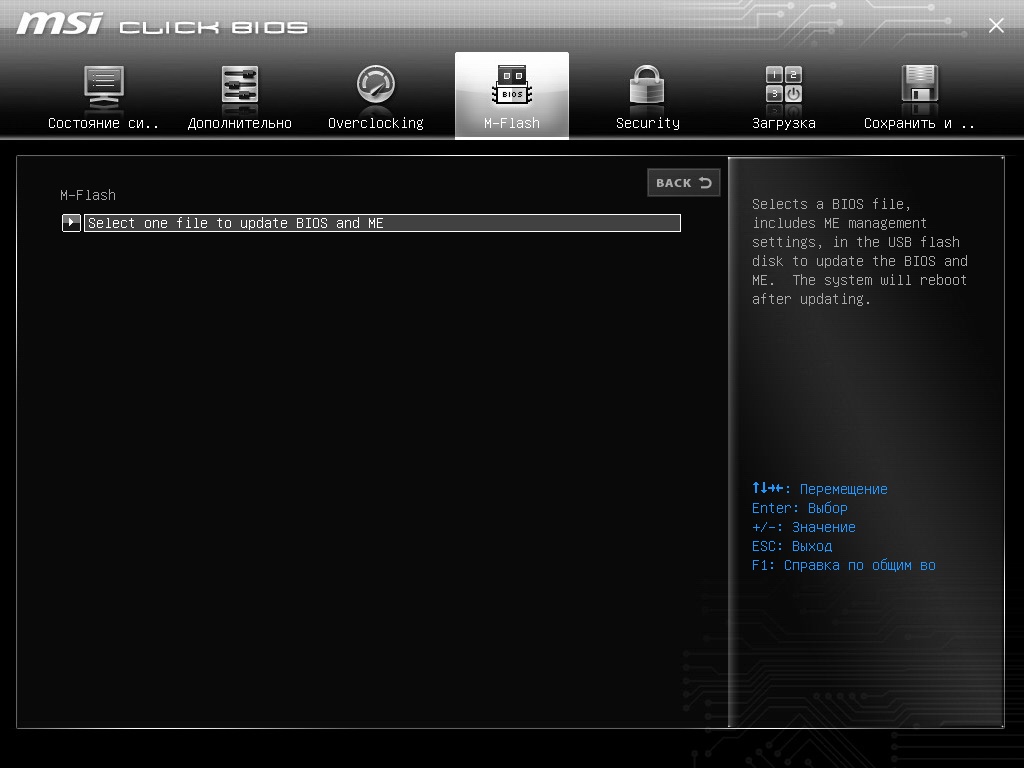Click the floppy disk save icon

920,84
